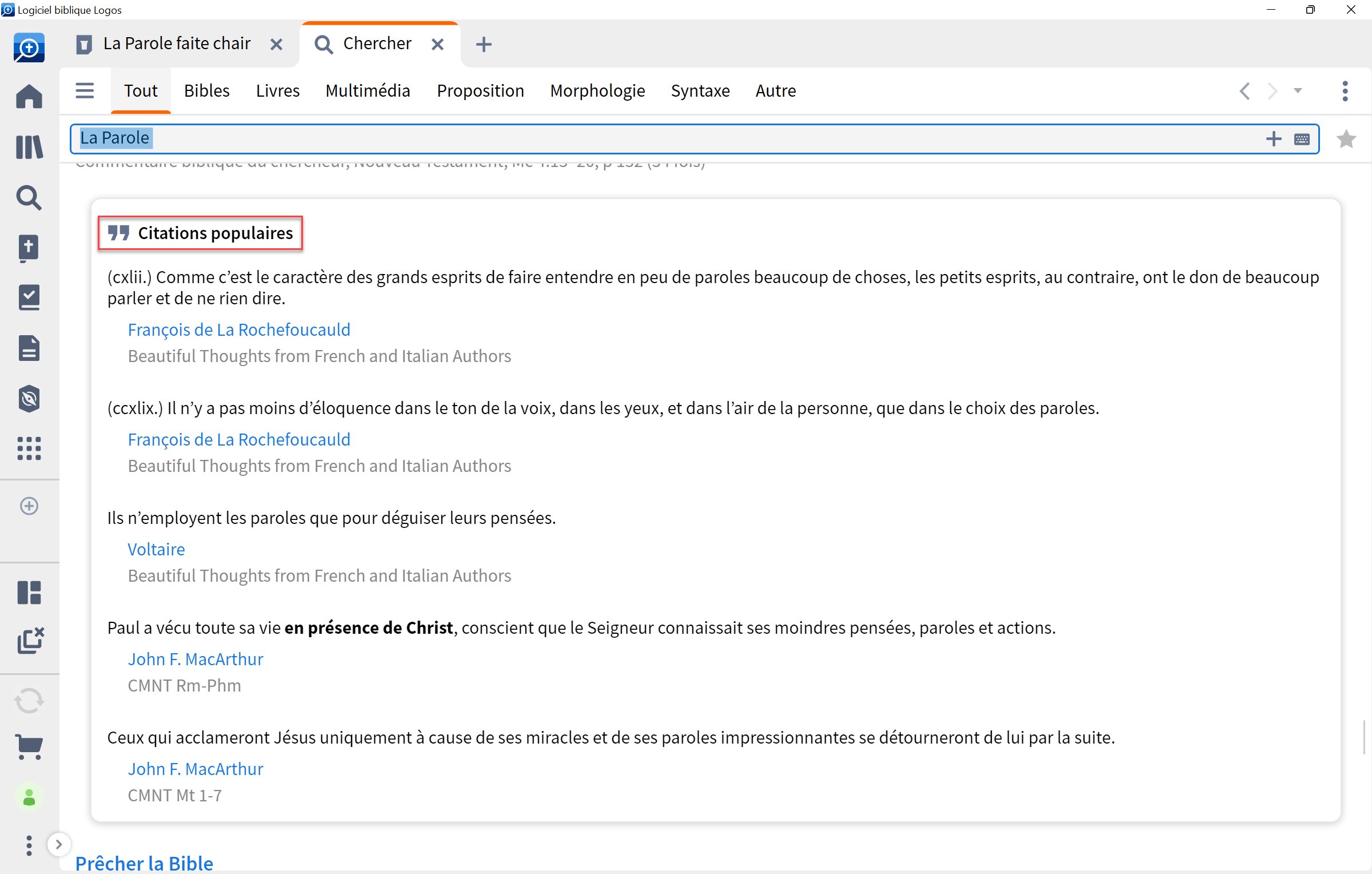Open first François de La Rochefoucauld link
Screen dimensions: 1372x874
pyautogui.click(x=239, y=329)
